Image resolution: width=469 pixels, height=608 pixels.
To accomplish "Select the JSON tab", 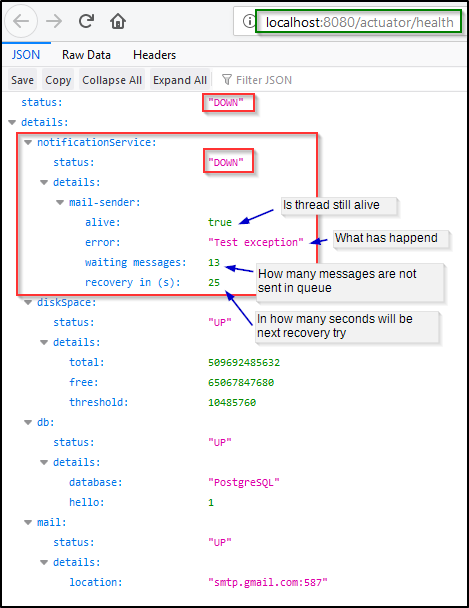I will pyautogui.click(x=26, y=55).
